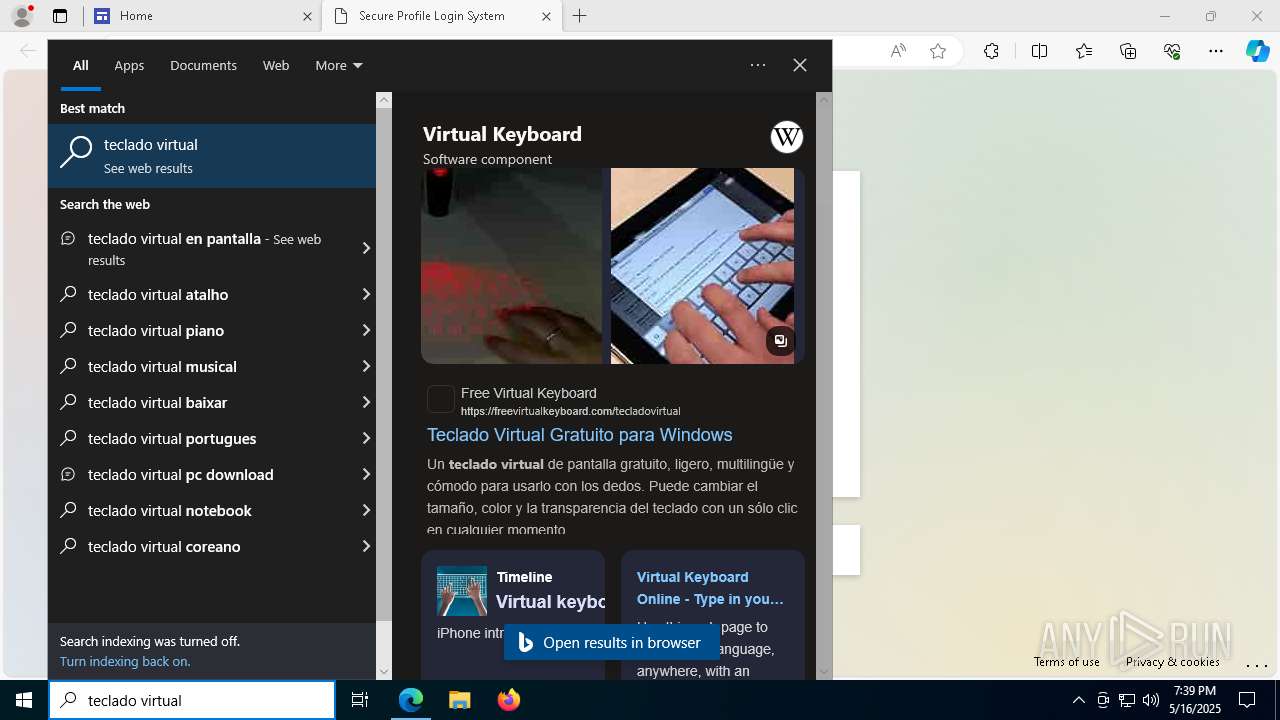Click the Edge profile avatar icon
Screen dimensions: 1280x720
22,16
